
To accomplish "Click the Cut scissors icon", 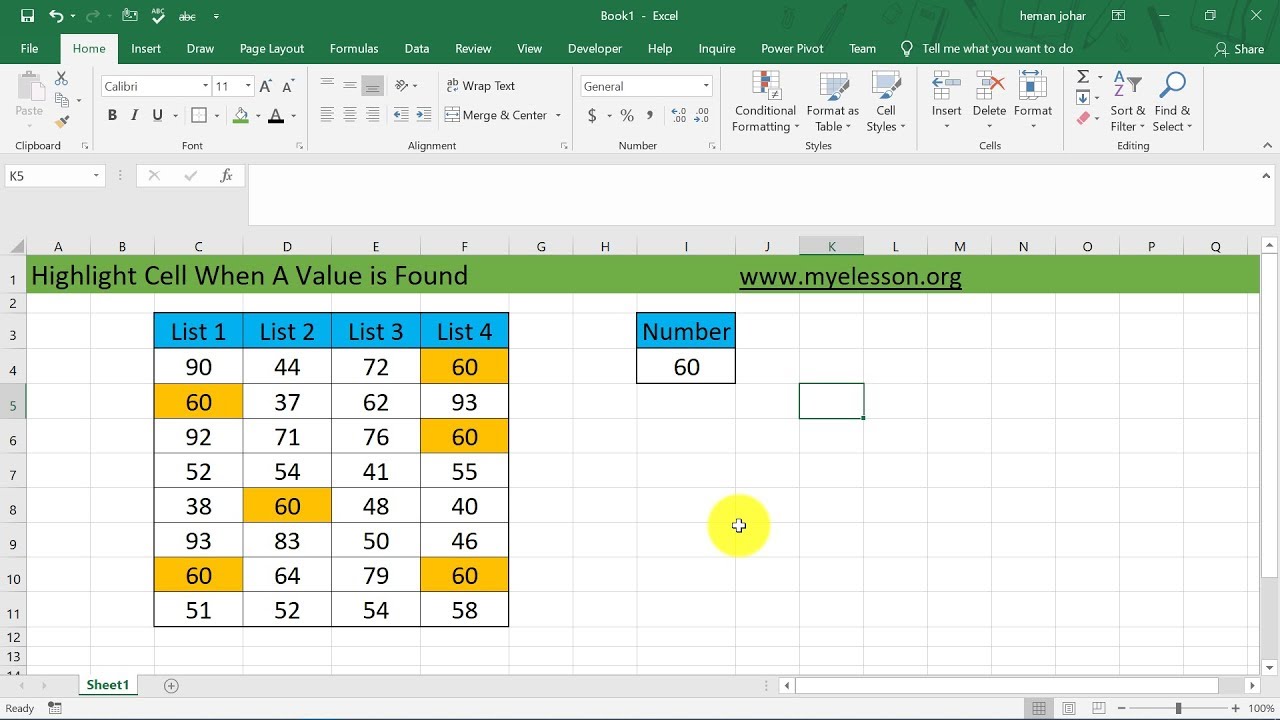I will click(61, 79).
